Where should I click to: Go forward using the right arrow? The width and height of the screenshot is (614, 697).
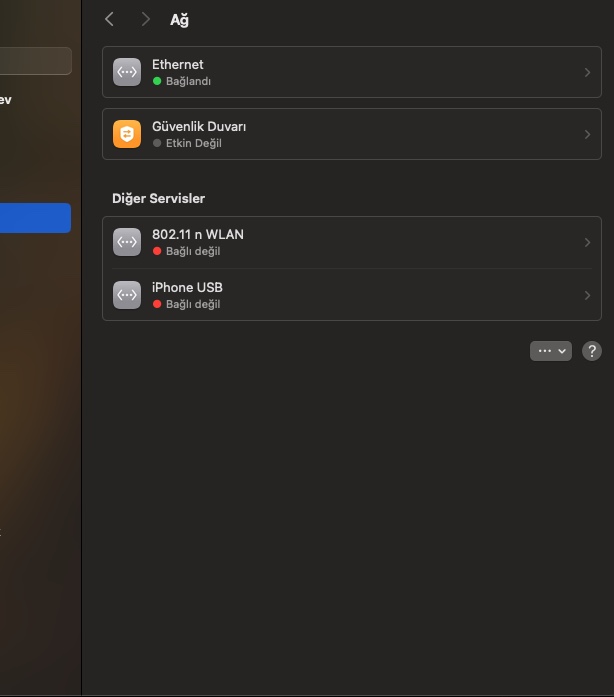click(x=145, y=19)
